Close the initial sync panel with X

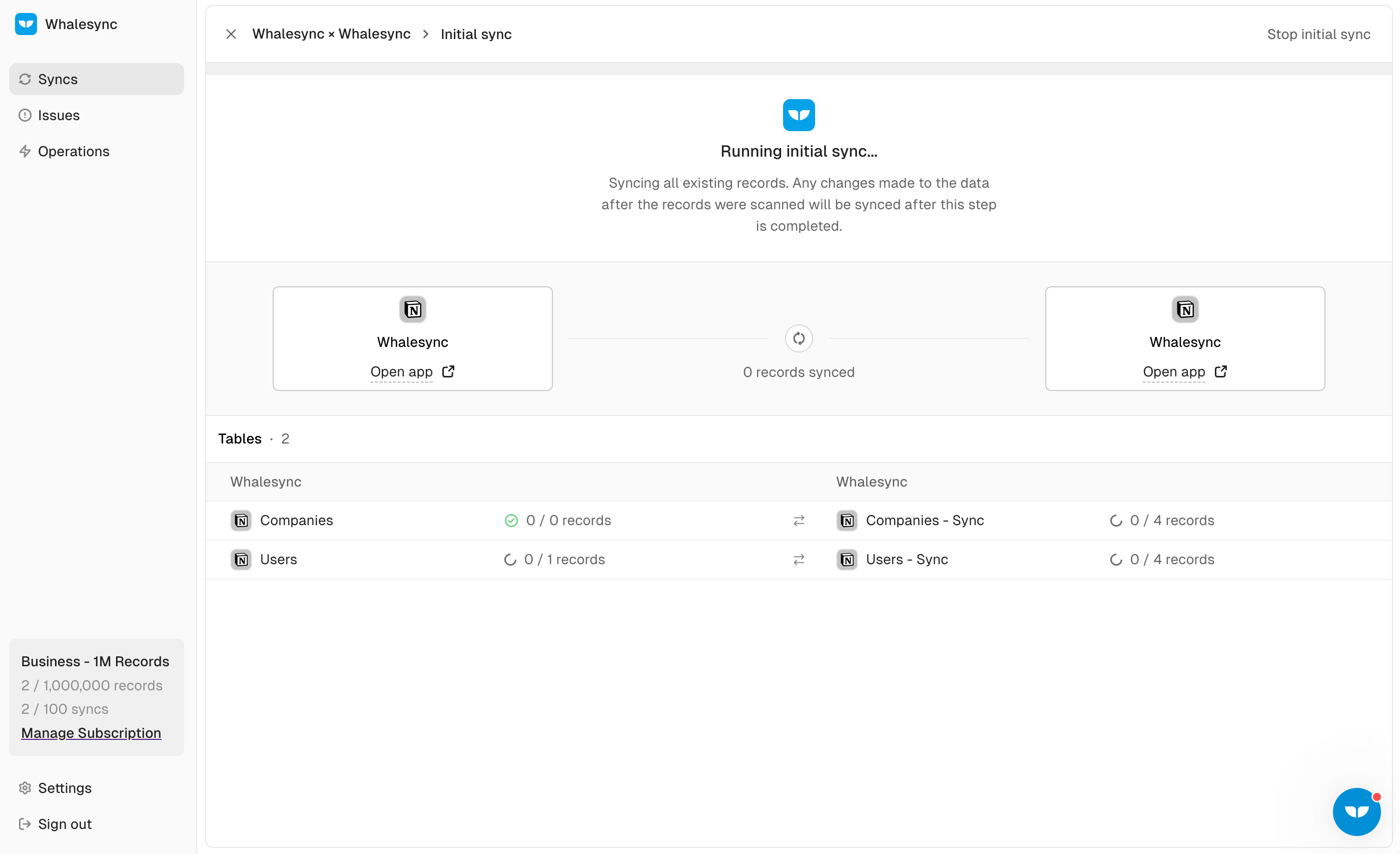click(231, 34)
